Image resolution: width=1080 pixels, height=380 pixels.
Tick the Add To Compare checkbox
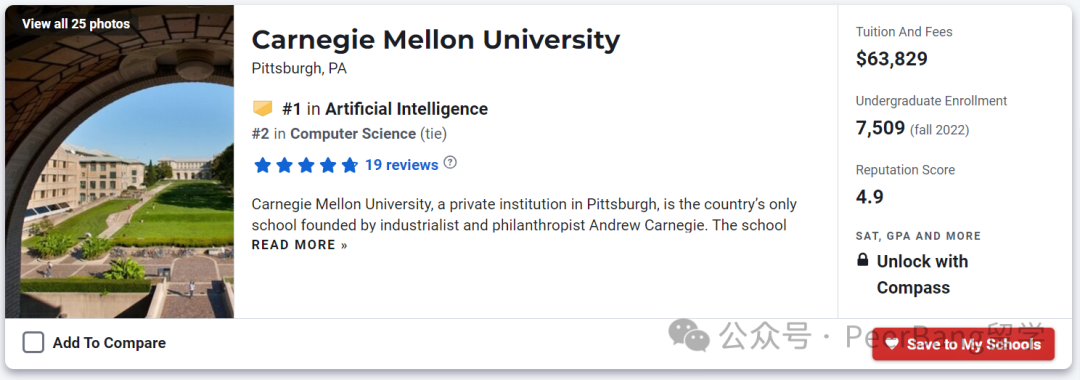pyautogui.click(x=33, y=343)
